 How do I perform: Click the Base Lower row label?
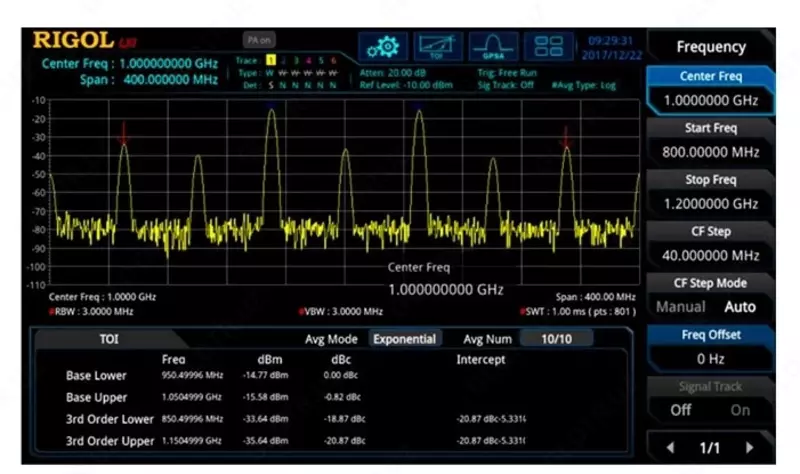pos(96,376)
